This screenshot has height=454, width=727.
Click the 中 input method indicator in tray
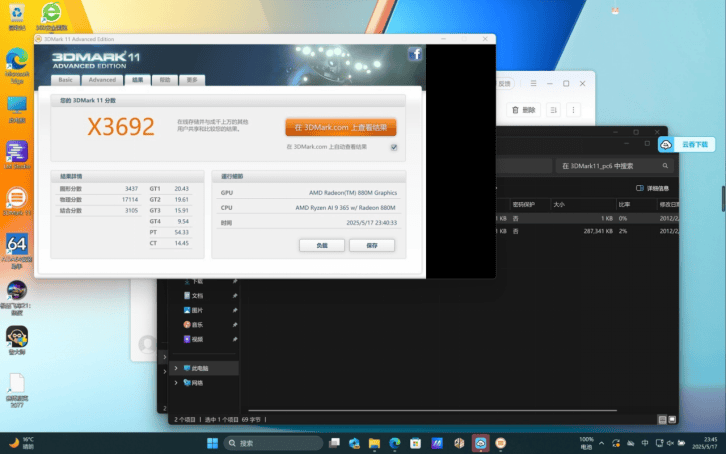coord(644,443)
